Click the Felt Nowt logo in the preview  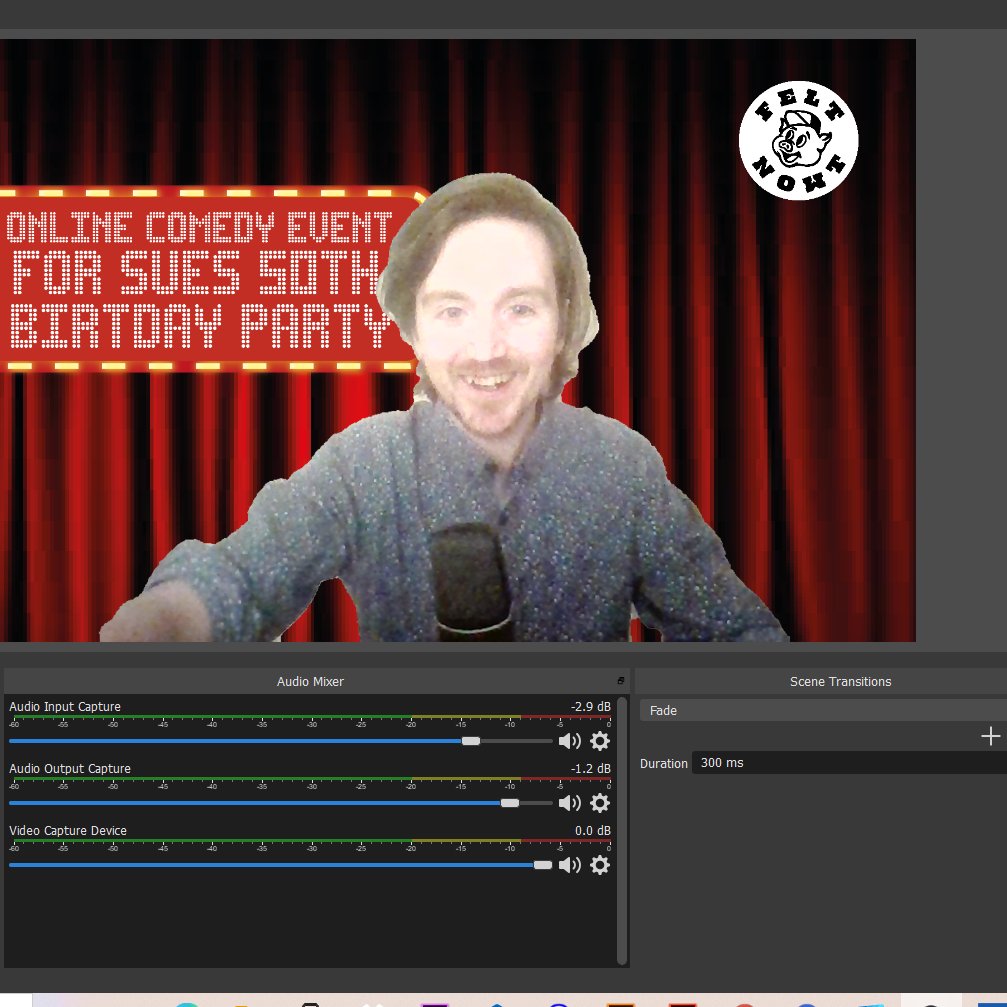798,141
